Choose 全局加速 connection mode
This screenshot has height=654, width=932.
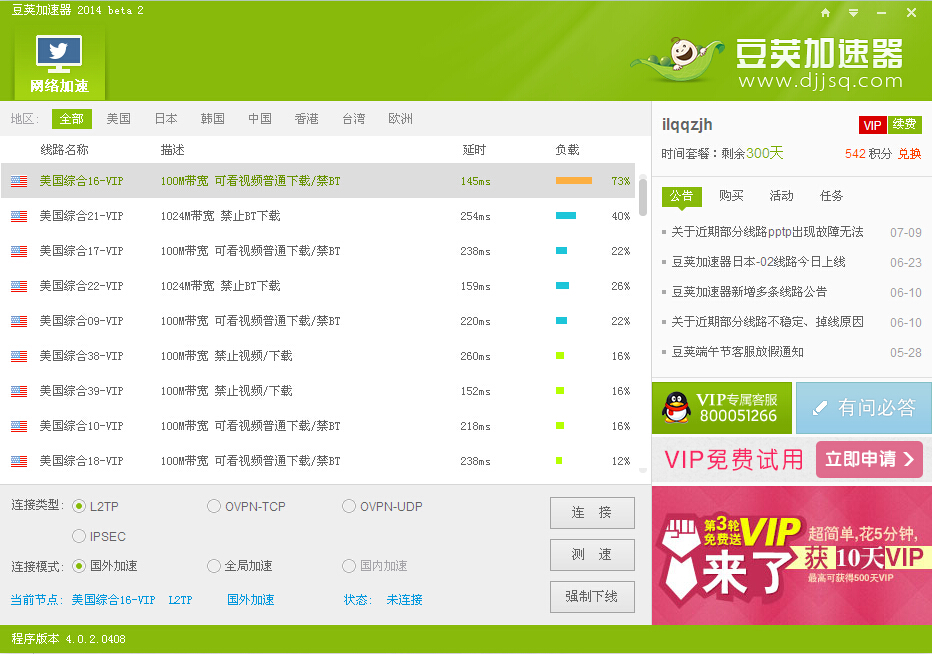[213, 566]
